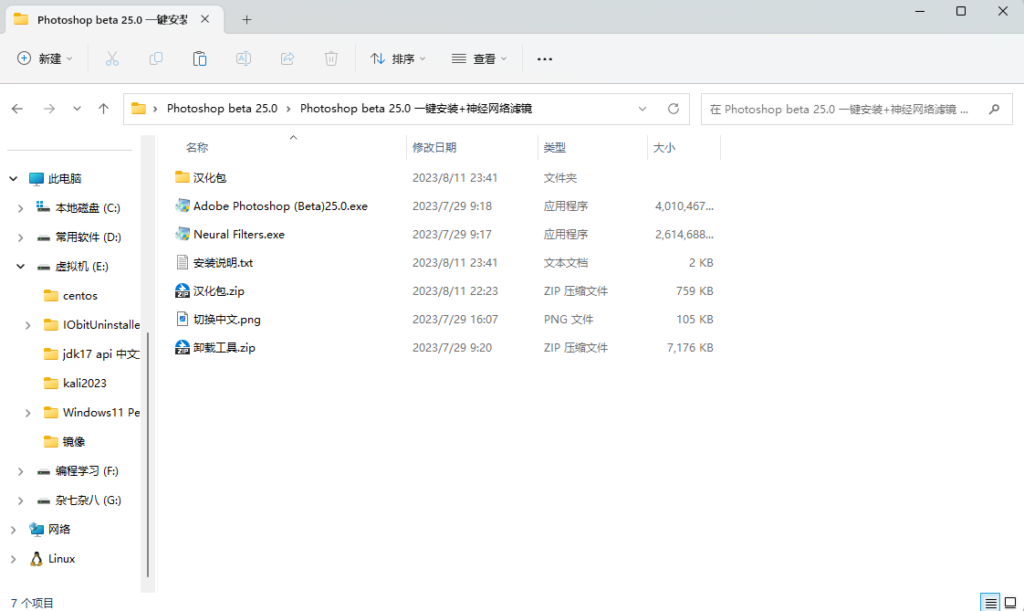
Task: Select the 安装说明.txt file icon
Action: [x=182, y=262]
